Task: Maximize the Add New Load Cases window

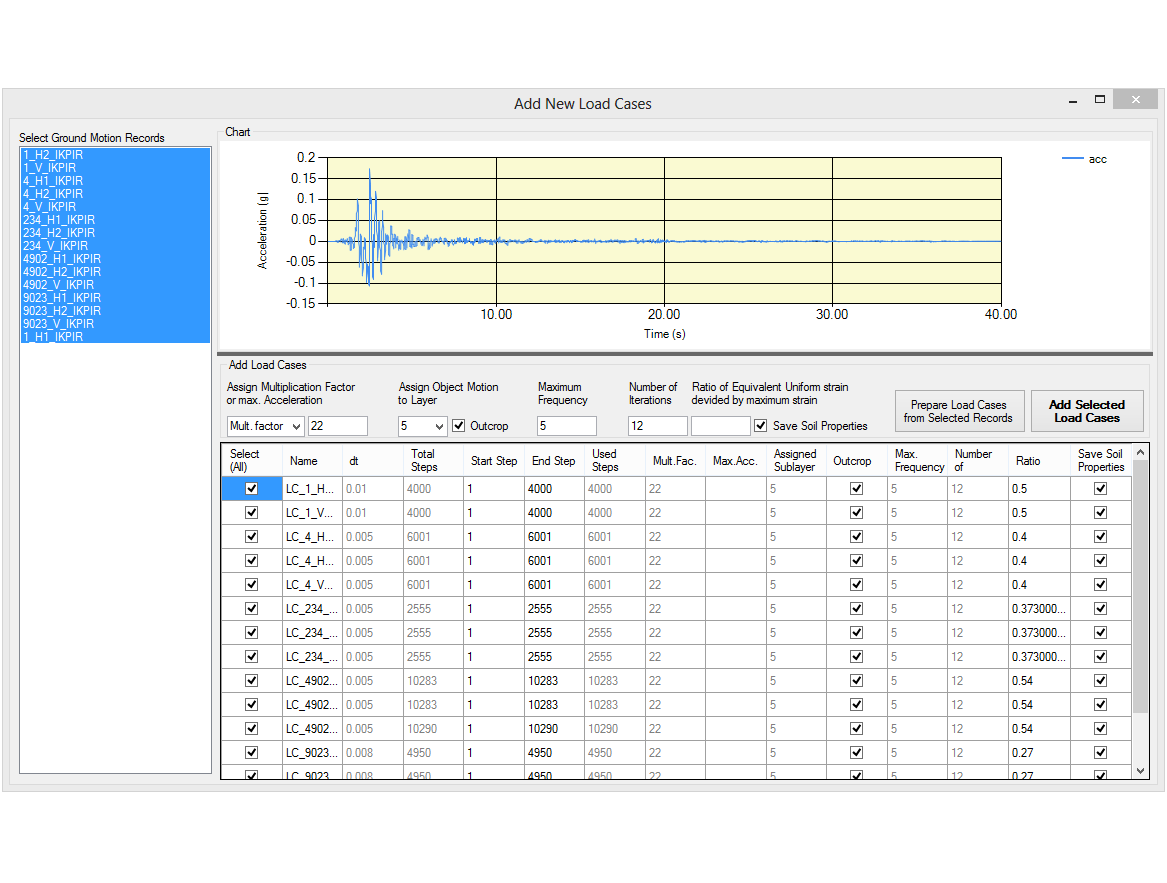Action: (1100, 99)
